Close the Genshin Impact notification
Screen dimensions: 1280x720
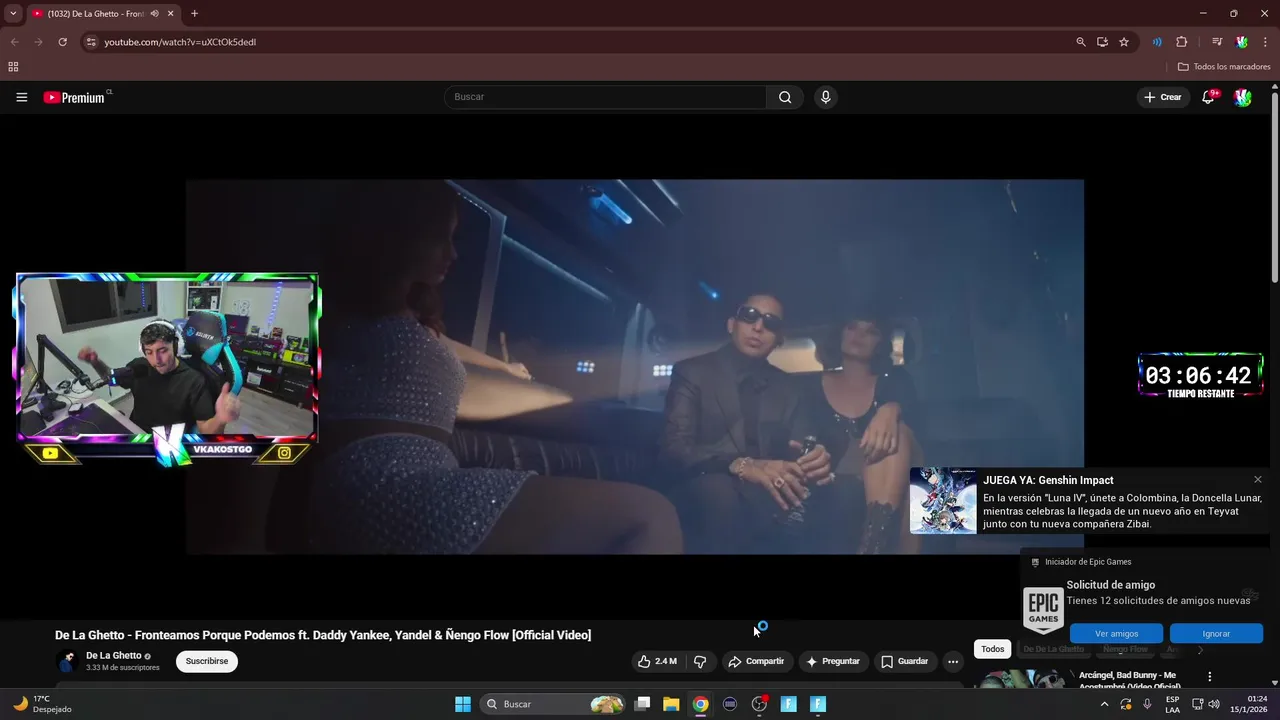[x=1258, y=480]
